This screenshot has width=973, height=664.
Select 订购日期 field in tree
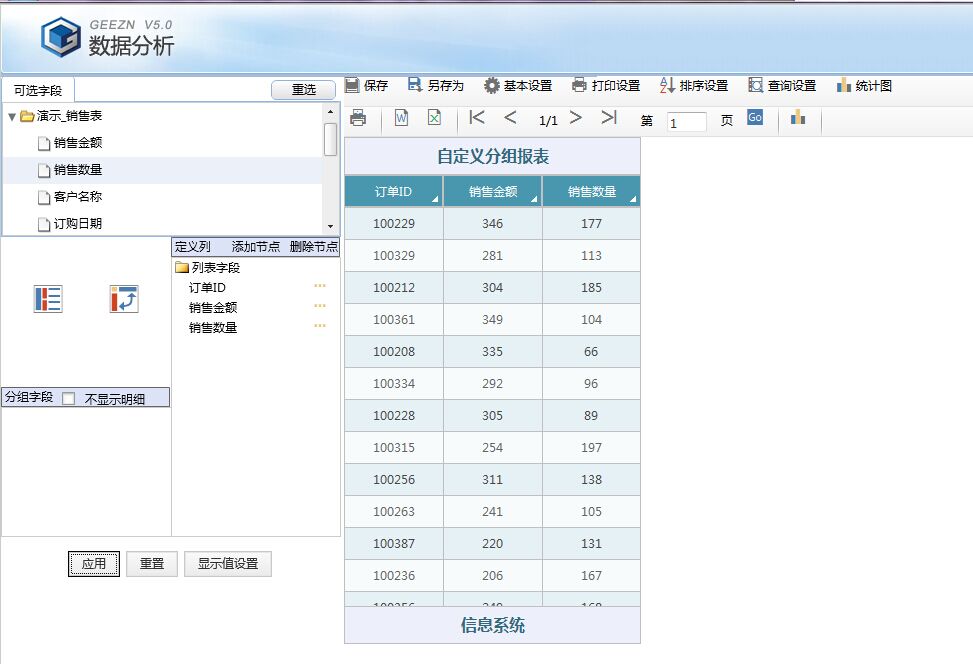[x=78, y=223]
